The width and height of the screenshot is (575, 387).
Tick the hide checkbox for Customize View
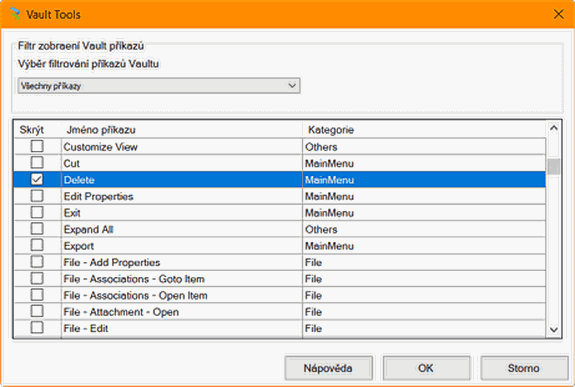(x=37, y=146)
